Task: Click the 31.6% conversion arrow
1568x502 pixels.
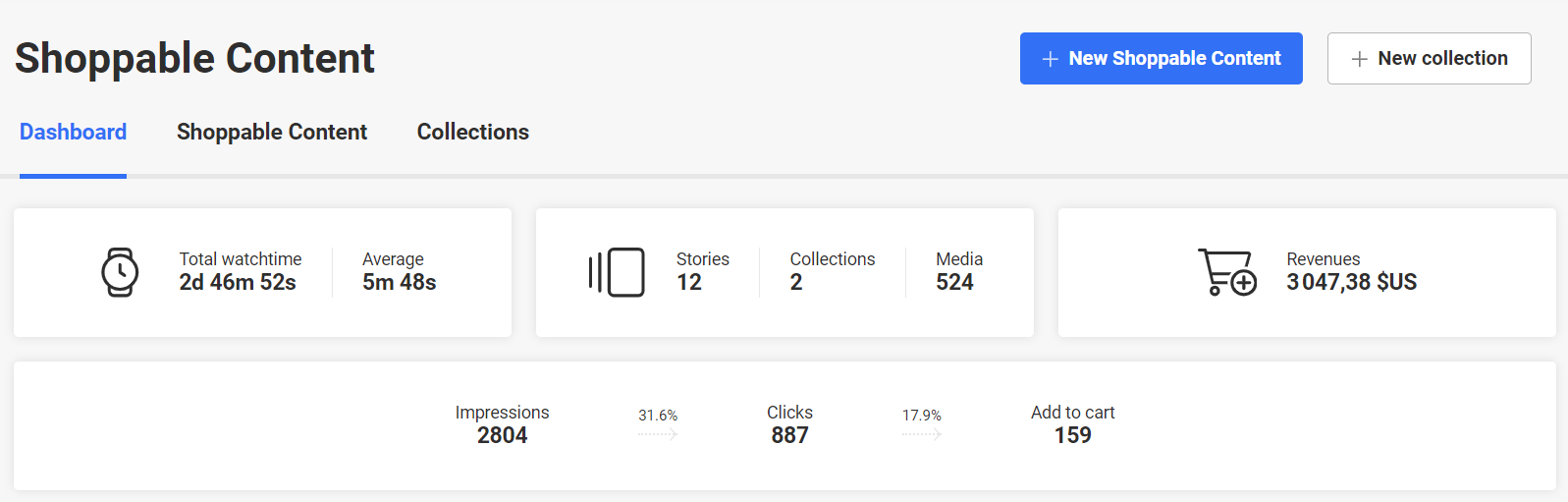Action: (658, 433)
